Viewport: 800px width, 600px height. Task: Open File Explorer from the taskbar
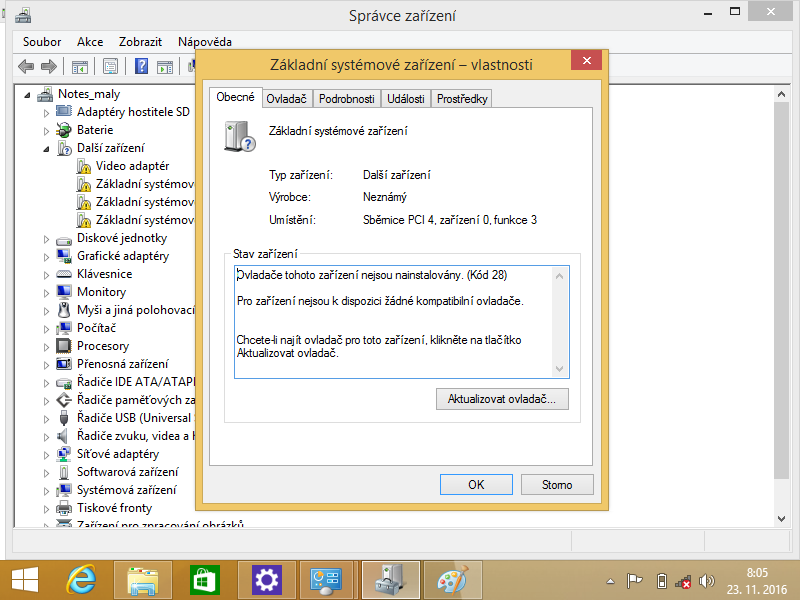143,580
